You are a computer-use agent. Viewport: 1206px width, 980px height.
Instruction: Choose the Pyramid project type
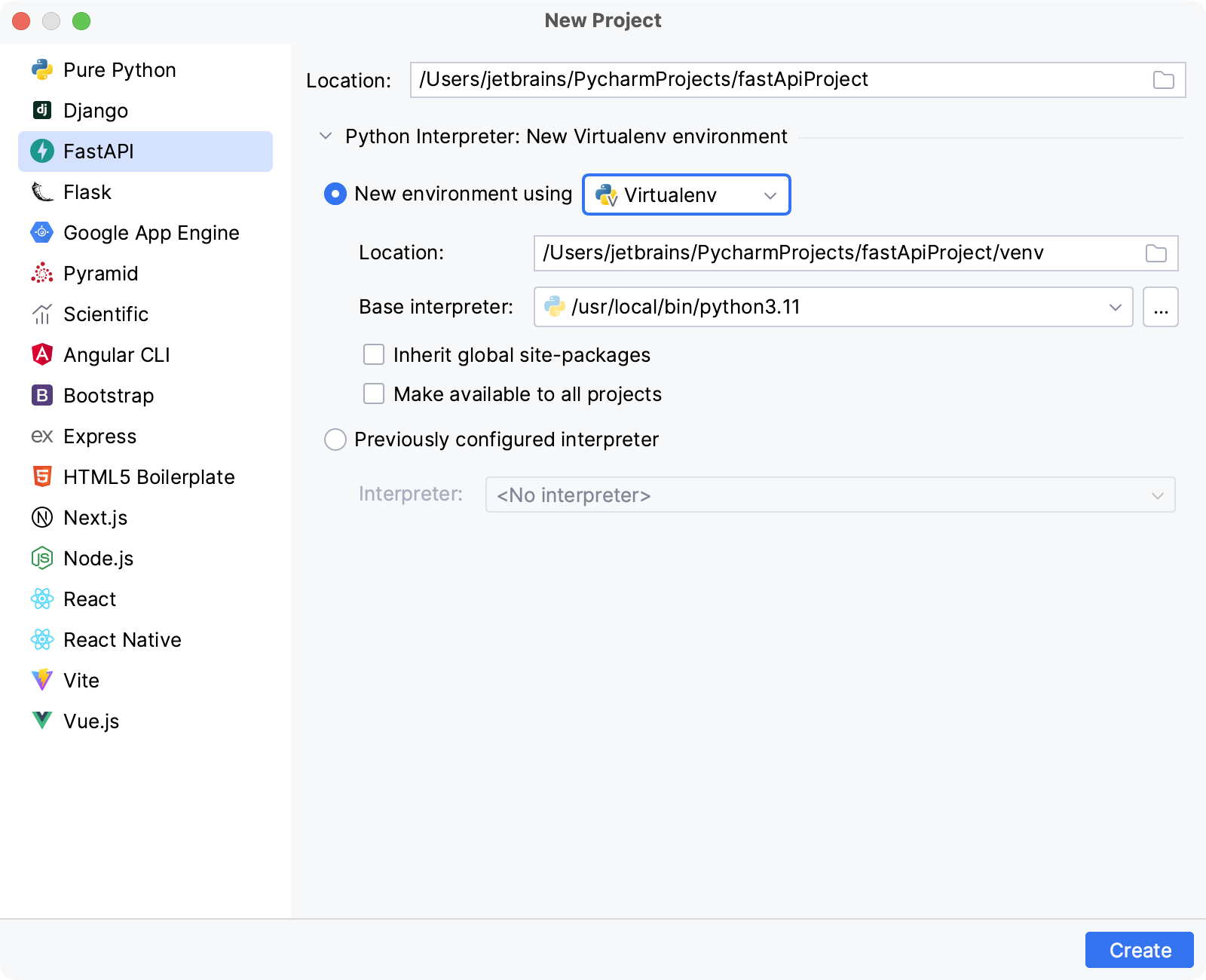145,274
